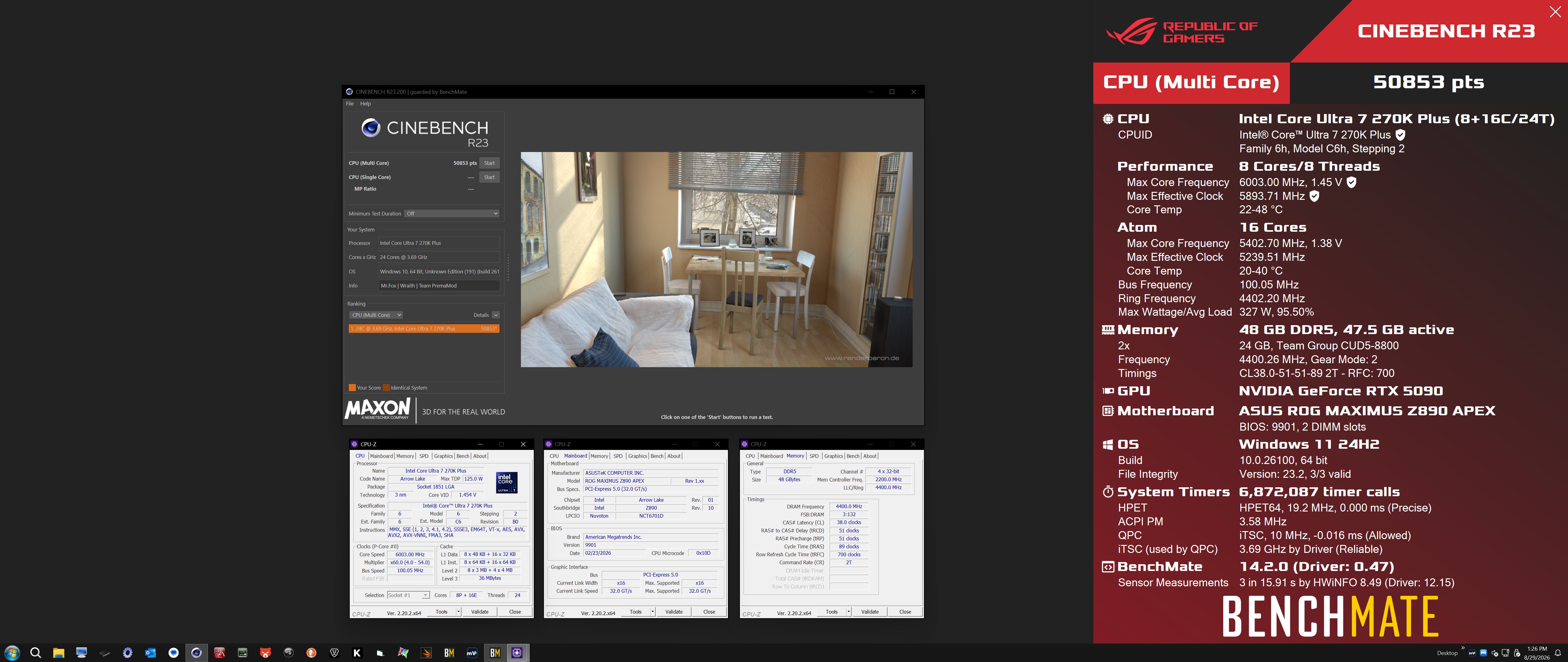Click the Intel Core Ultra 7 logo
This screenshot has width=1568, height=662.
tap(507, 482)
